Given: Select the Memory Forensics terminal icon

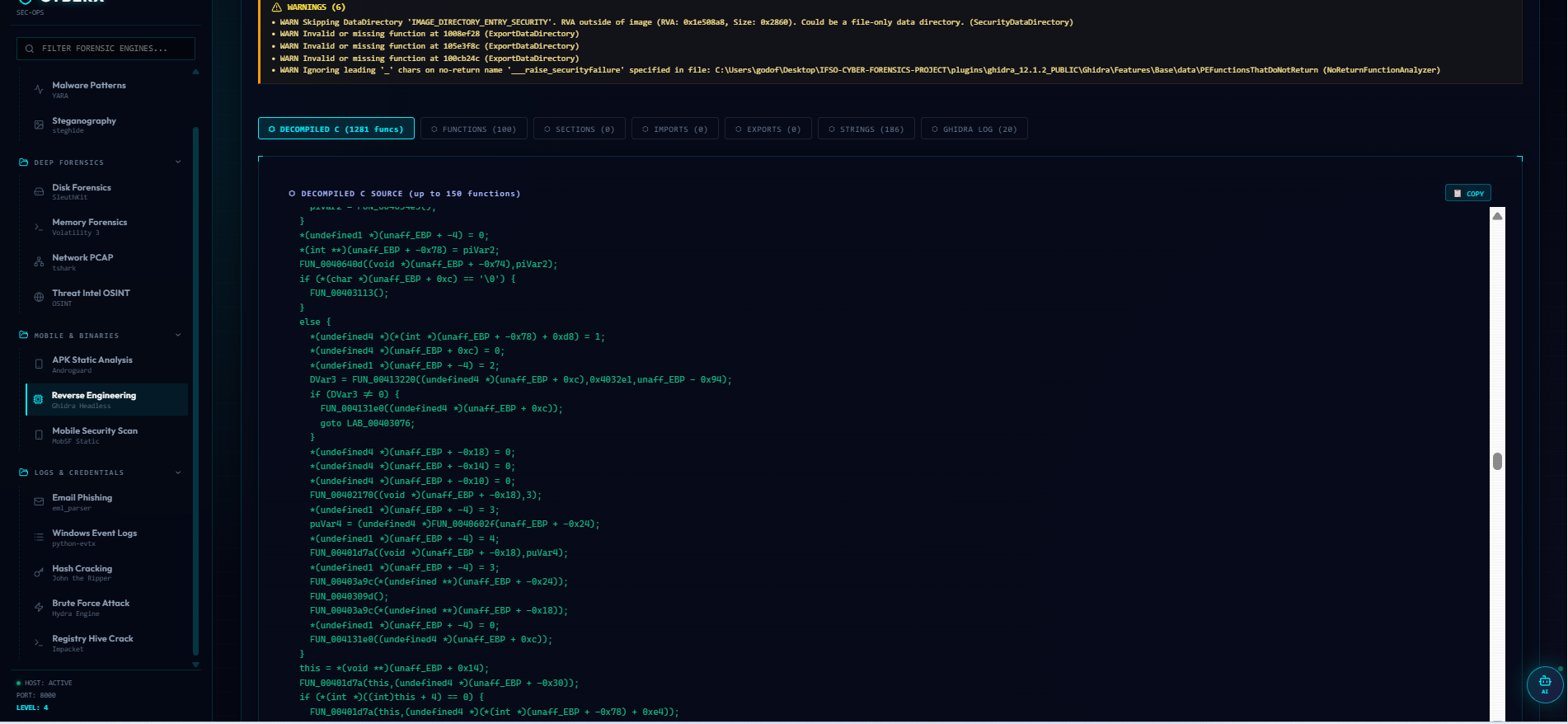Looking at the screenshot, I should pos(39,227).
